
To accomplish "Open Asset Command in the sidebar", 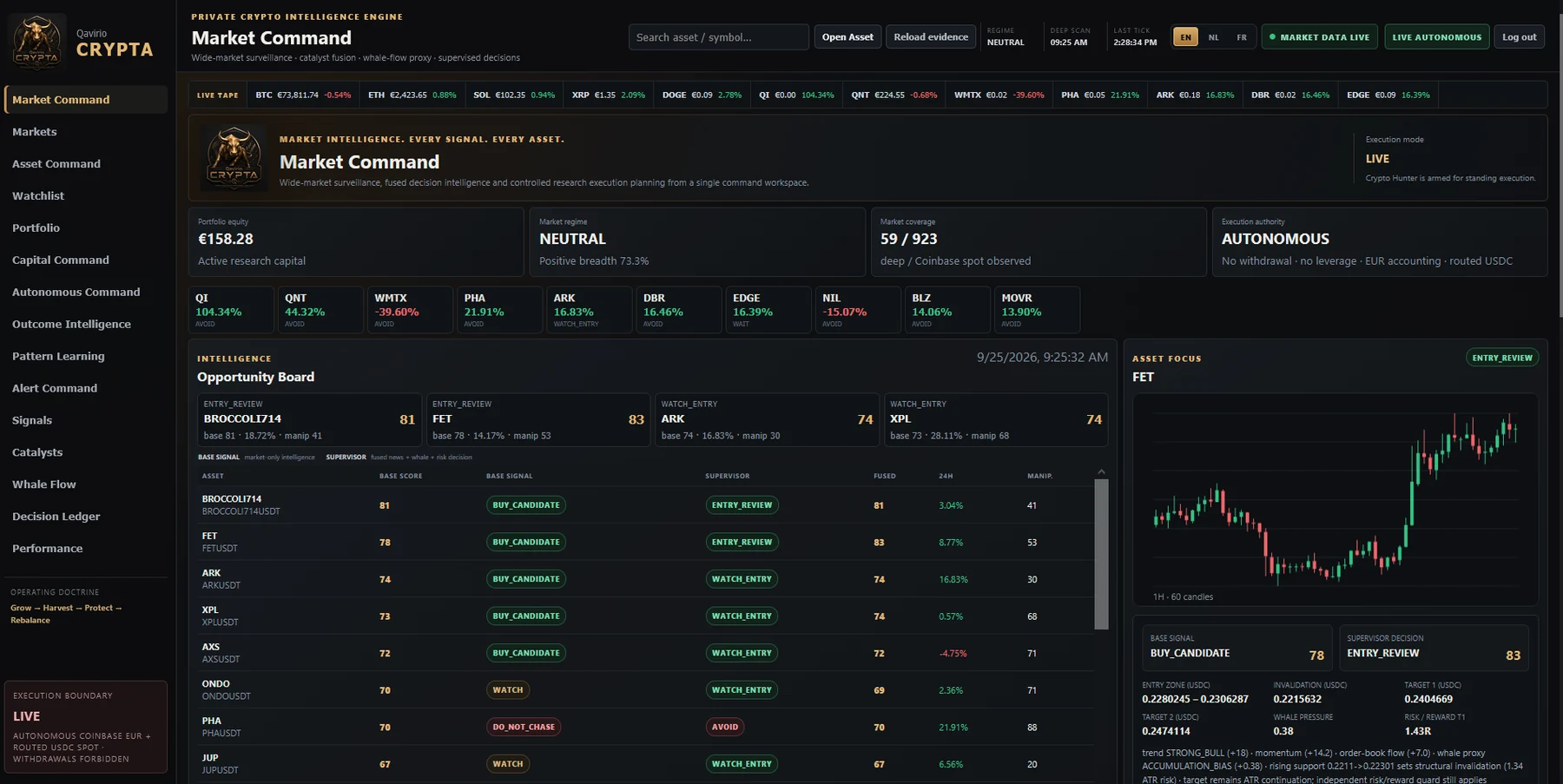I will [85, 164].
